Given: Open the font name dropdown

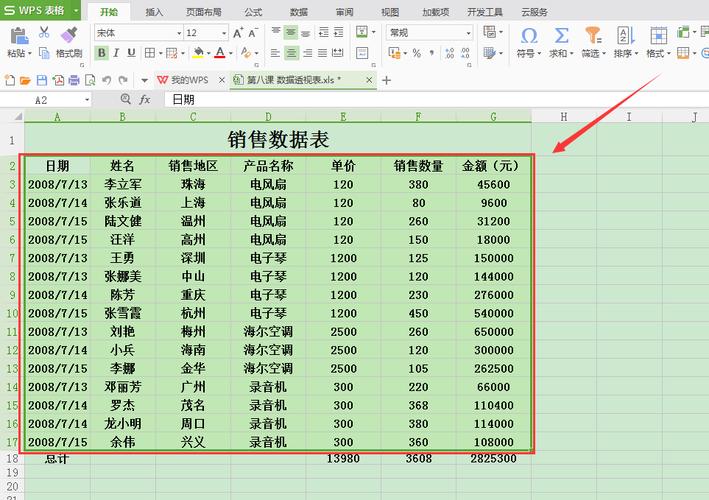Looking at the screenshot, I should coord(179,33).
